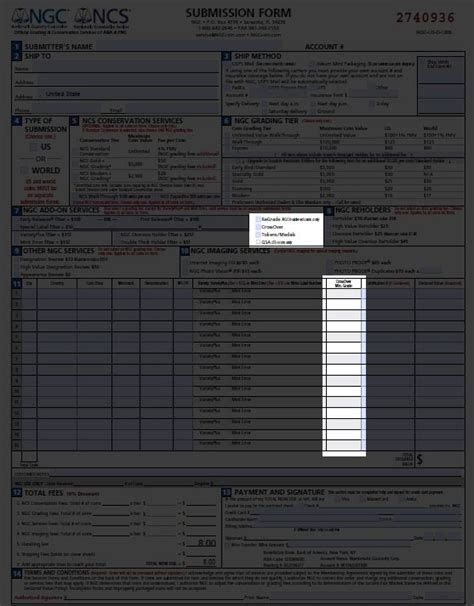
Task: Click the Ship To Name field
Action: coord(124,68)
